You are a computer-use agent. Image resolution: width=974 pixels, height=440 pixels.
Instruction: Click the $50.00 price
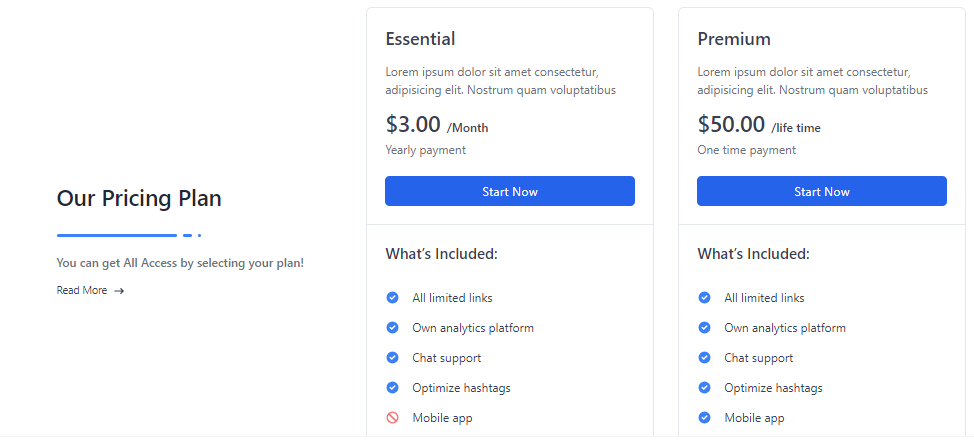730,124
